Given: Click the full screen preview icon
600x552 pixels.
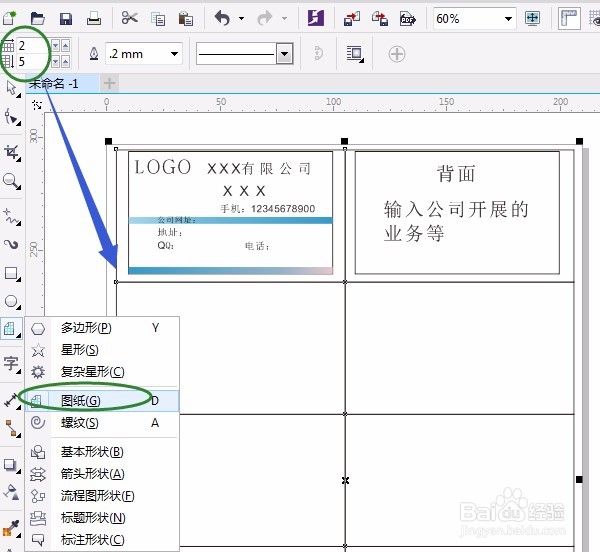Looking at the screenshot, I should [x=533, y=18].
